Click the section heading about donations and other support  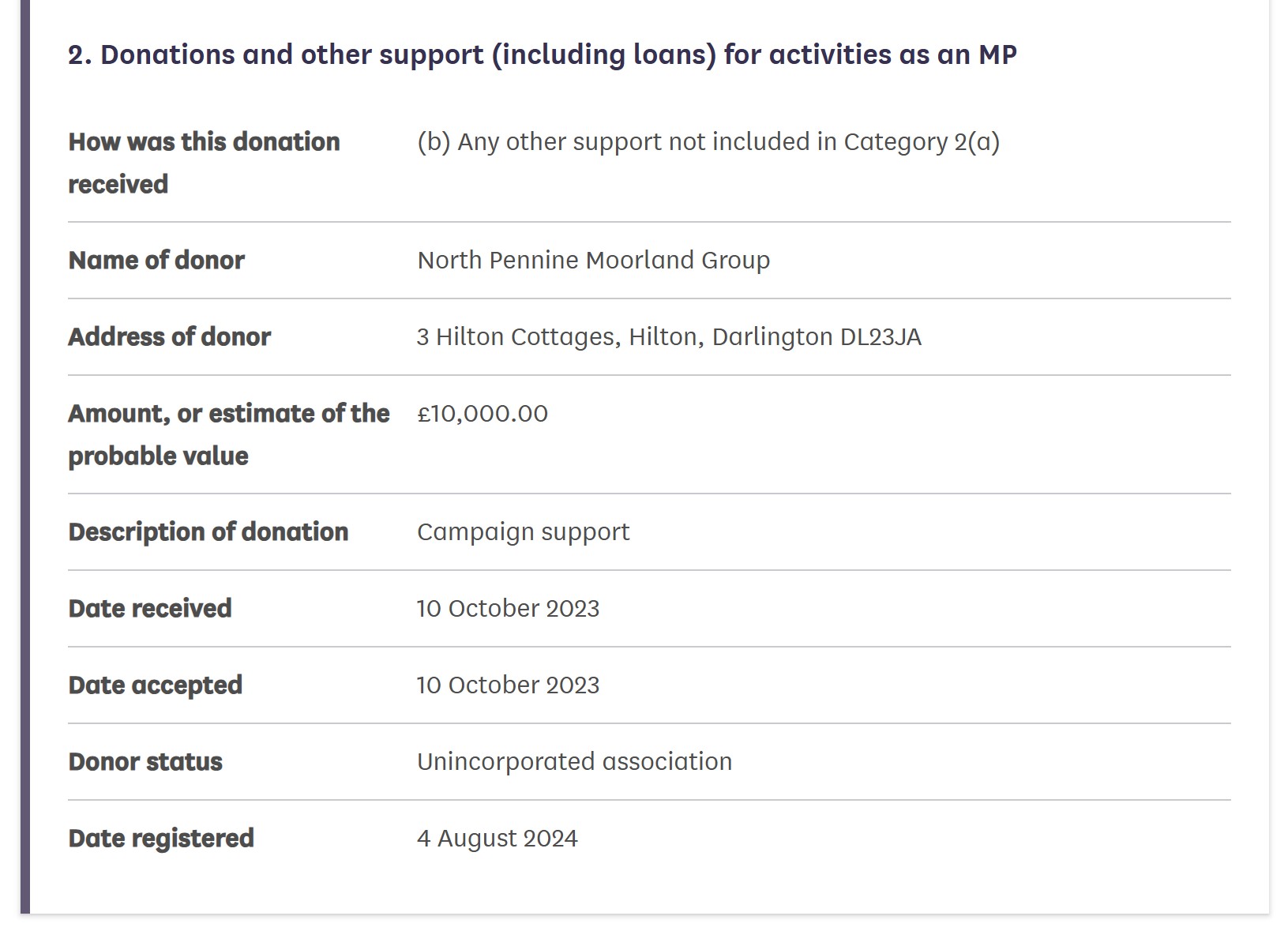point(542,54)
